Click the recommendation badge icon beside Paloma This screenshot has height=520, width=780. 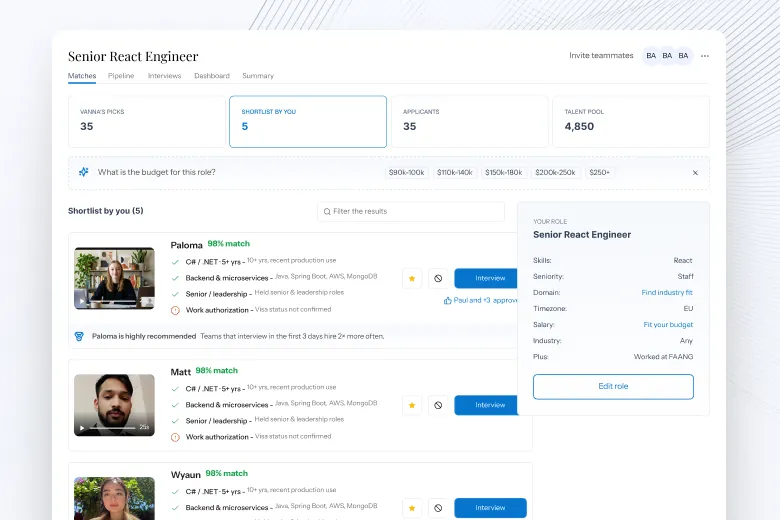pyautogui.click(x=79, y=336)
